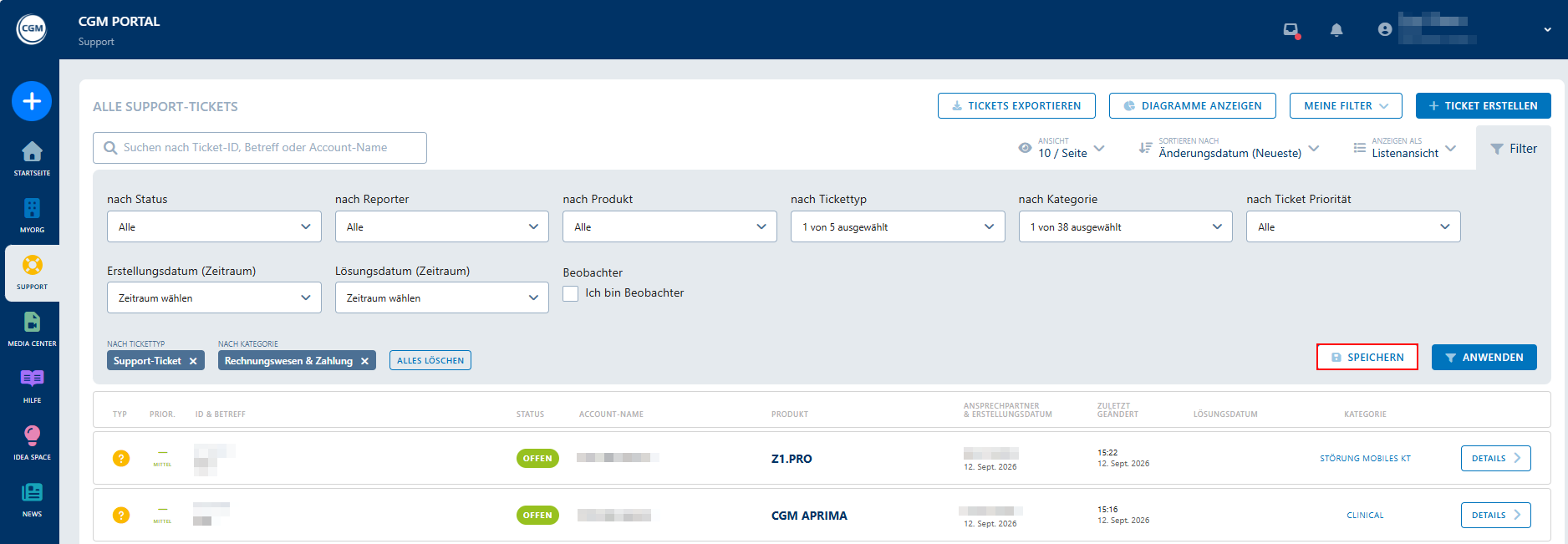Click the CGM APRIMA product text
The height and width of the screenshot is (544, 1568).
click(809, 516)
